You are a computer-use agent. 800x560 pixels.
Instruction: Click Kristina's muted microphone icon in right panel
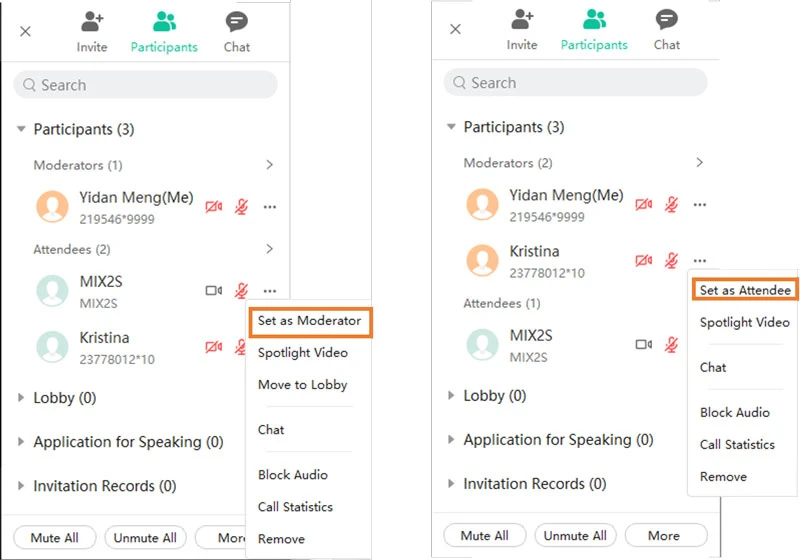coord(672,260)
